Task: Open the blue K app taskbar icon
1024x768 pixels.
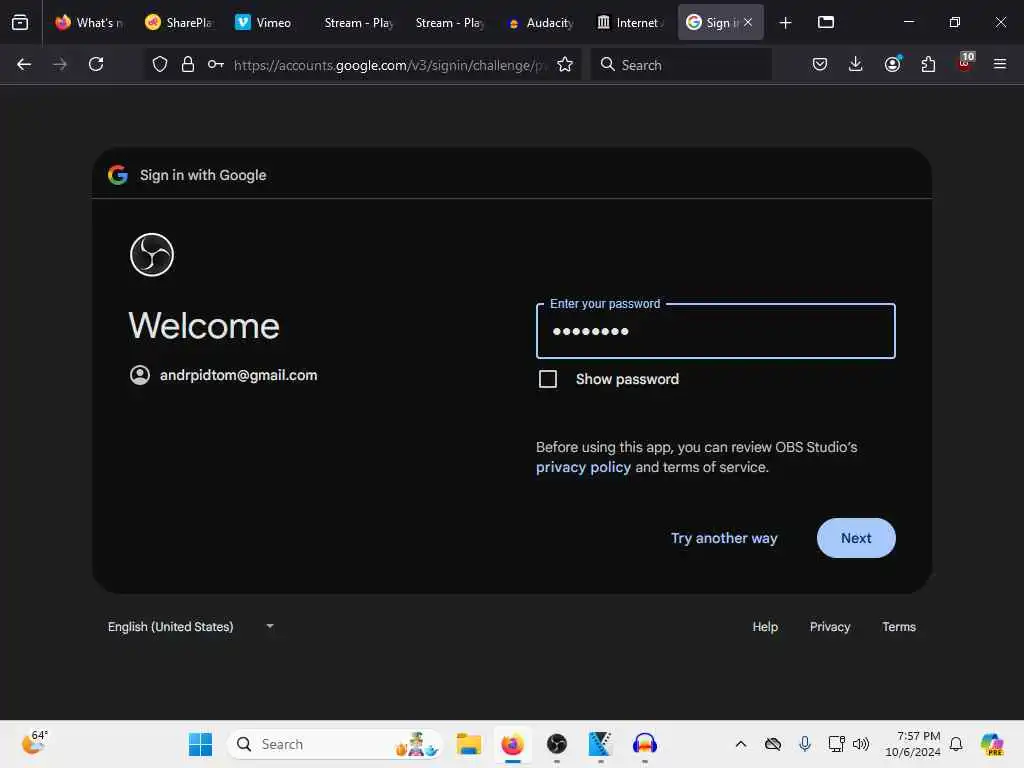Action: pyautogui.click(x=600, y=744)
